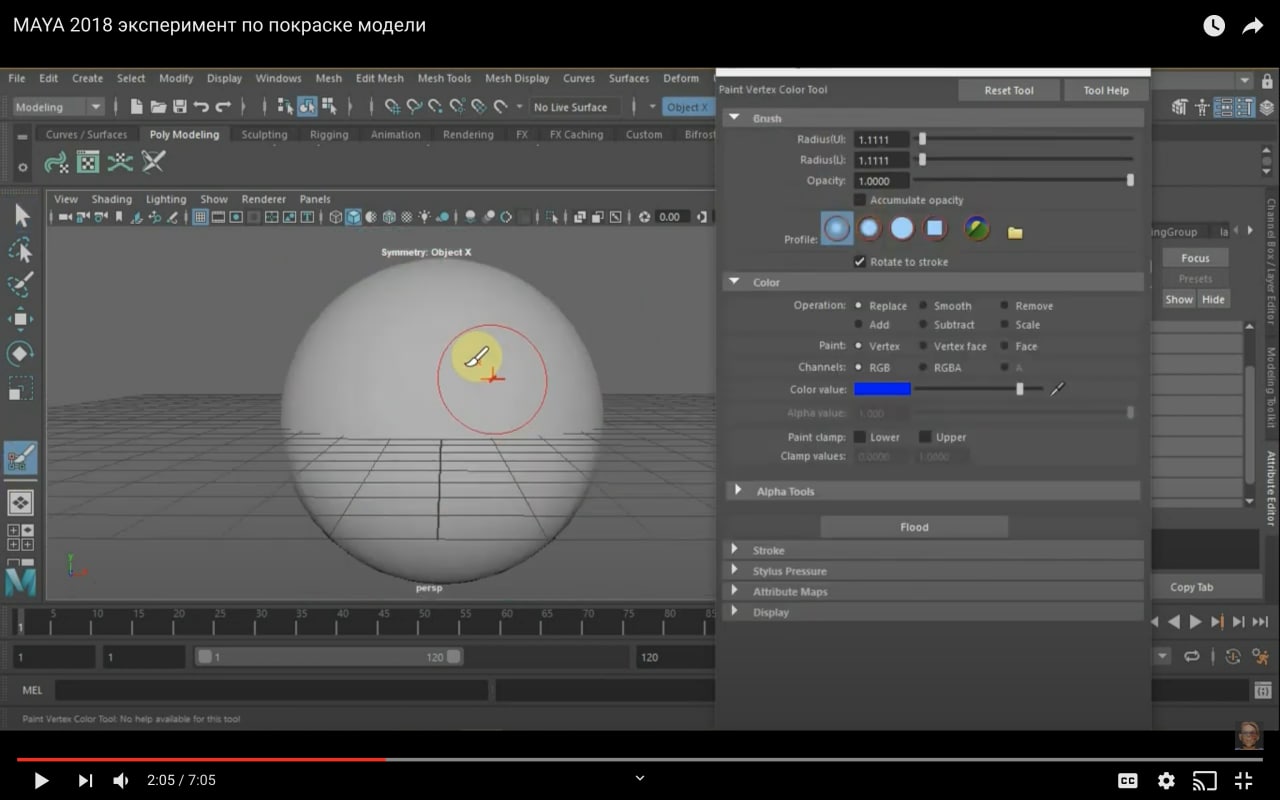
Task: Enable Accumulate opacity checkbox
Action: 859,200
